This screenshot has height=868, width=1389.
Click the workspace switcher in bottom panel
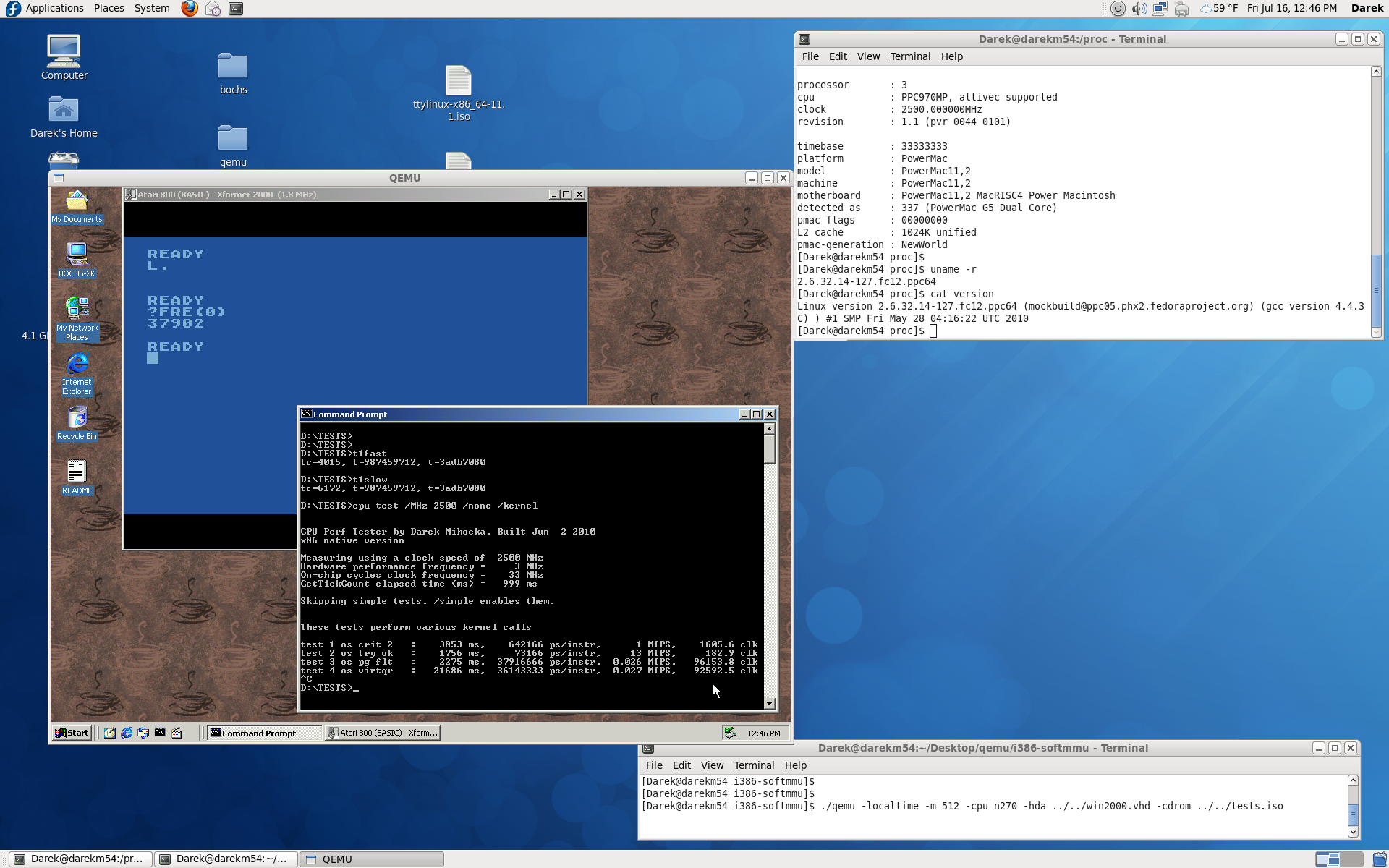point(1339,859)
